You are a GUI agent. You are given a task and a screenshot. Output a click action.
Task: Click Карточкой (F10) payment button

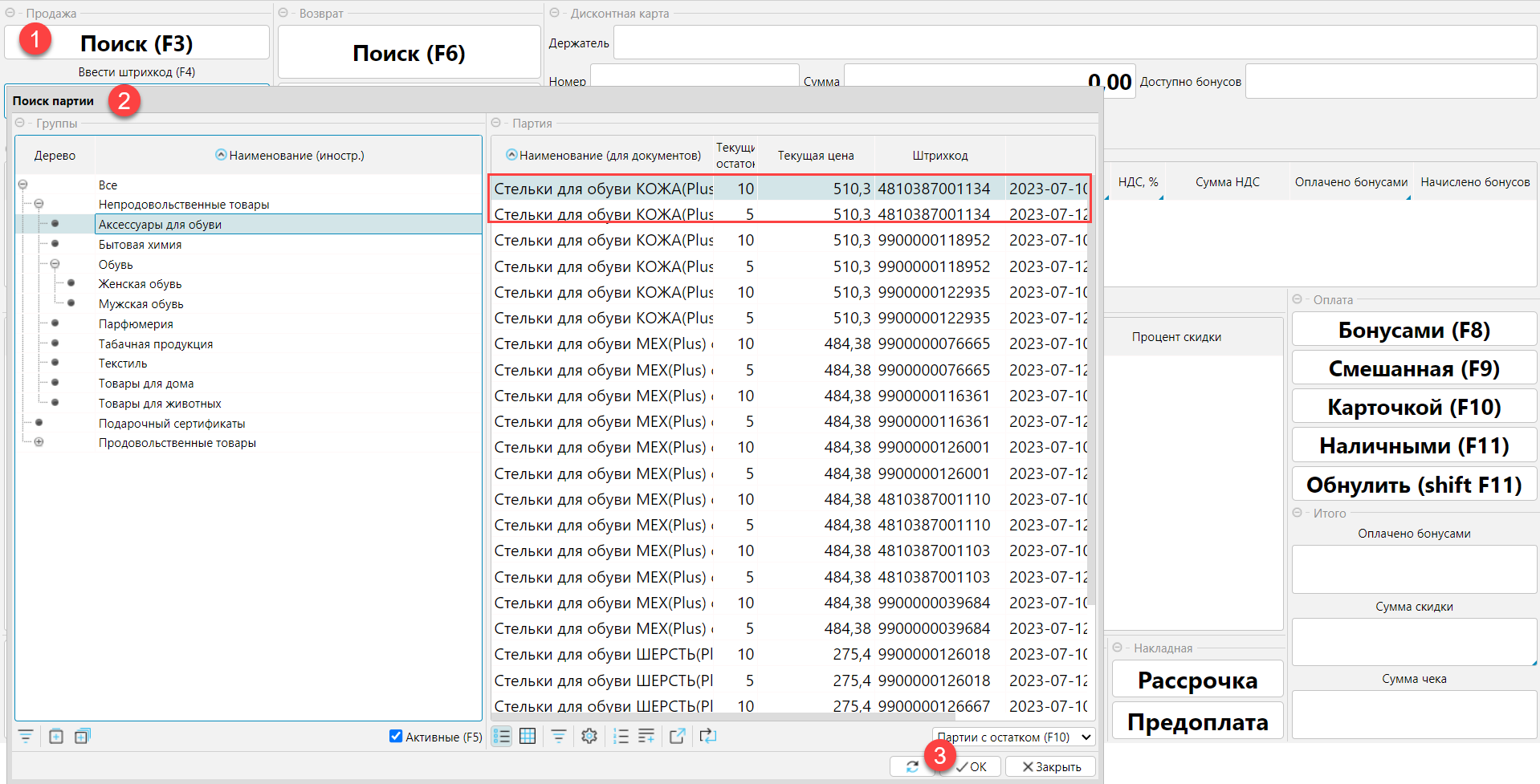[x=1413, y=408]
